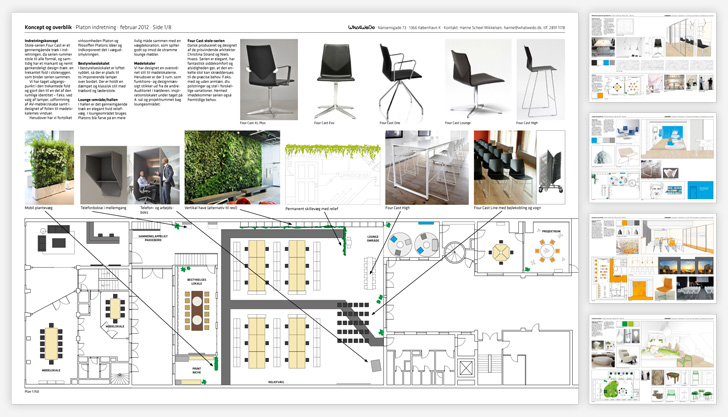Click the 'Four Cast One' caption

pos(390,123)
